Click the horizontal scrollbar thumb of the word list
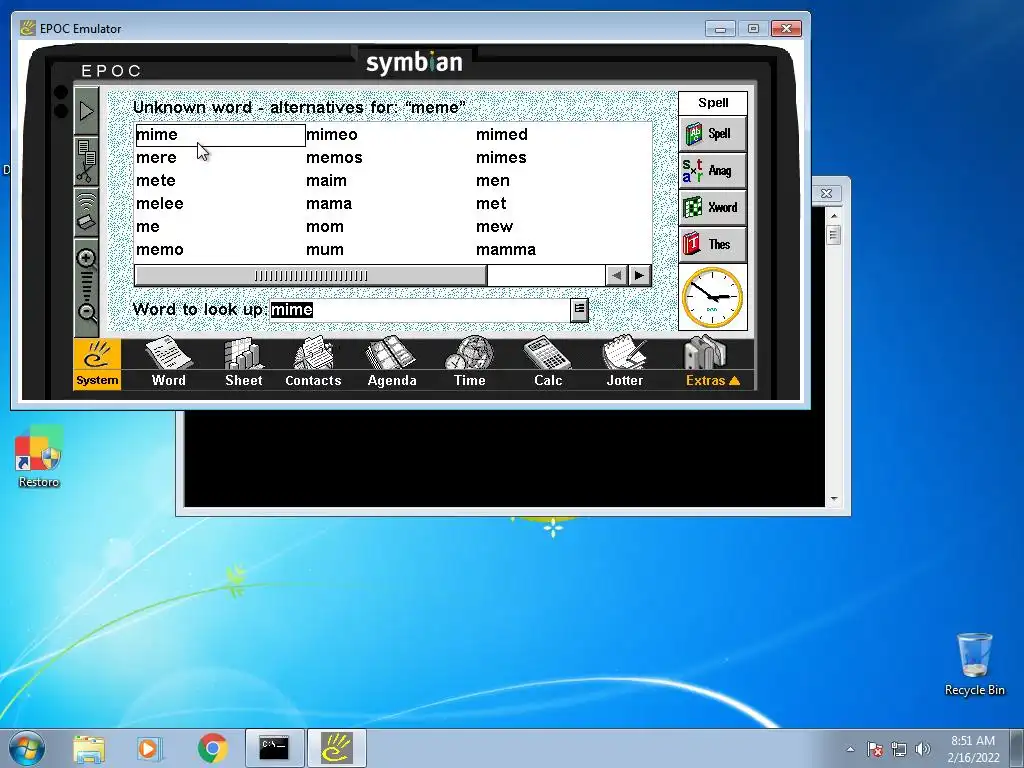This screenshot has height=768, width=1024. coord(311,276)
